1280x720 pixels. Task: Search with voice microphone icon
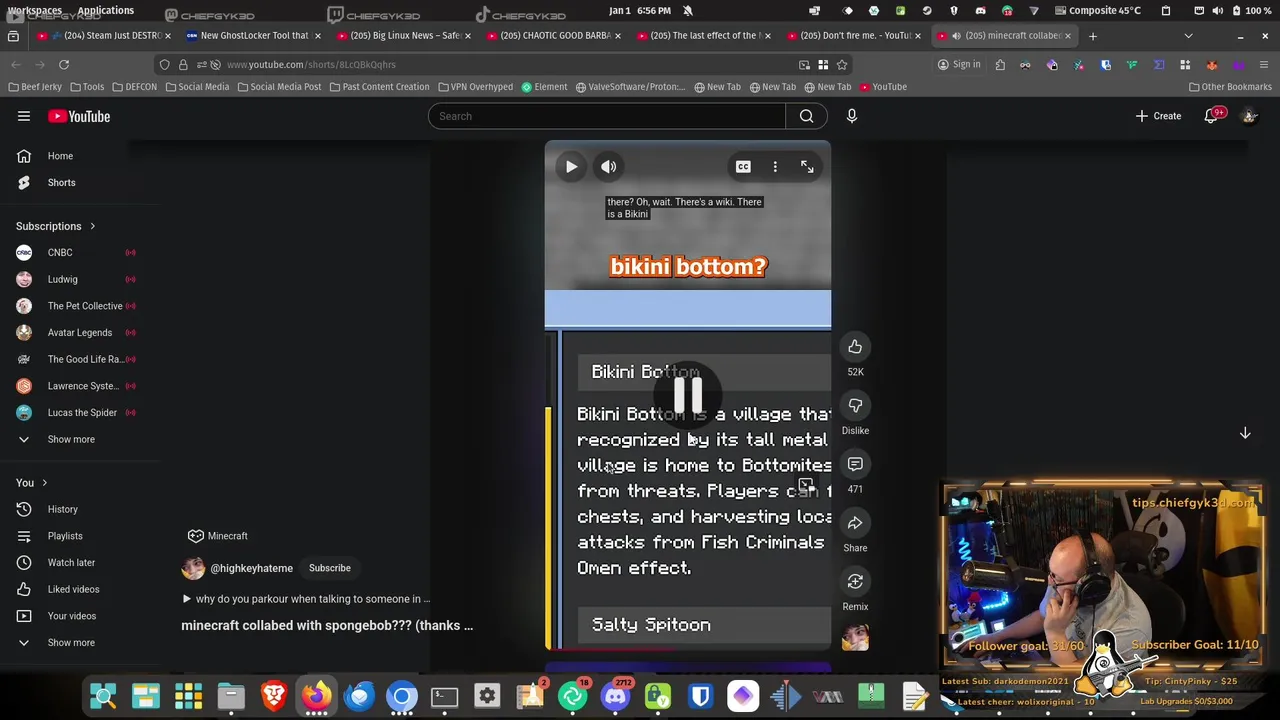852,116
